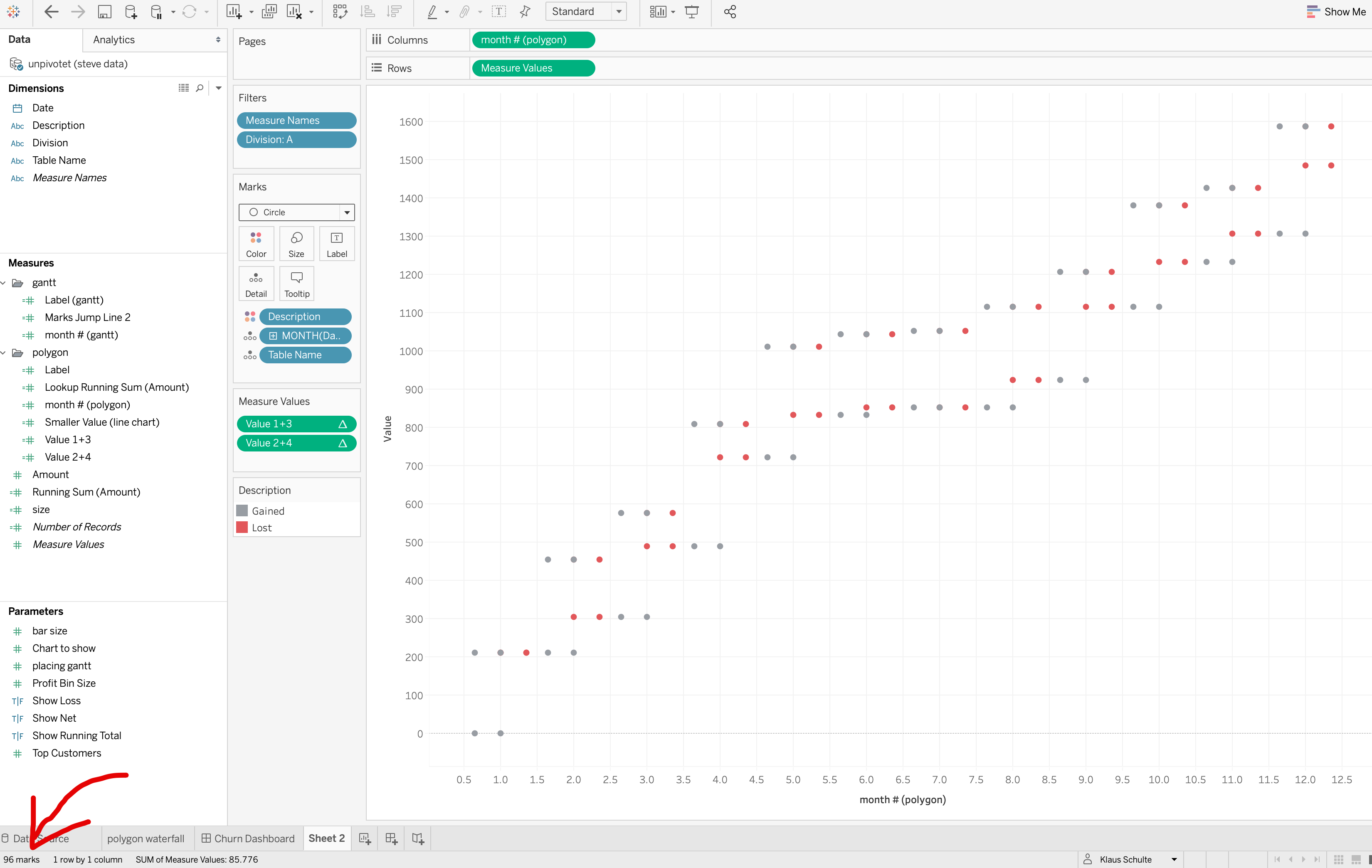Select the Smaller Value (line chart) field
Screen dimensions: 1372x868
(x=102, y=422)
